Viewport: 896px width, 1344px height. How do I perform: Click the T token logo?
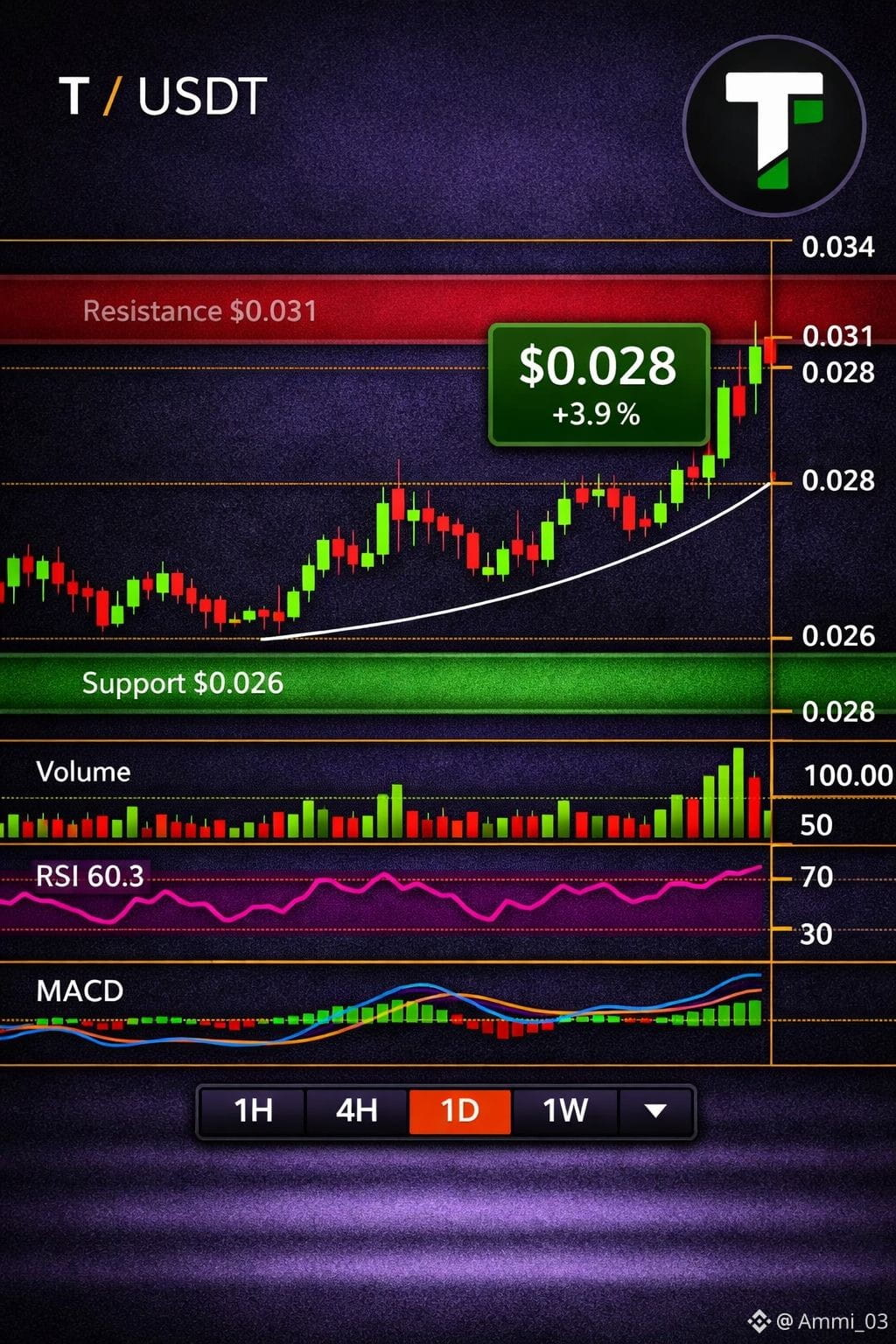[x=774, y=126]
